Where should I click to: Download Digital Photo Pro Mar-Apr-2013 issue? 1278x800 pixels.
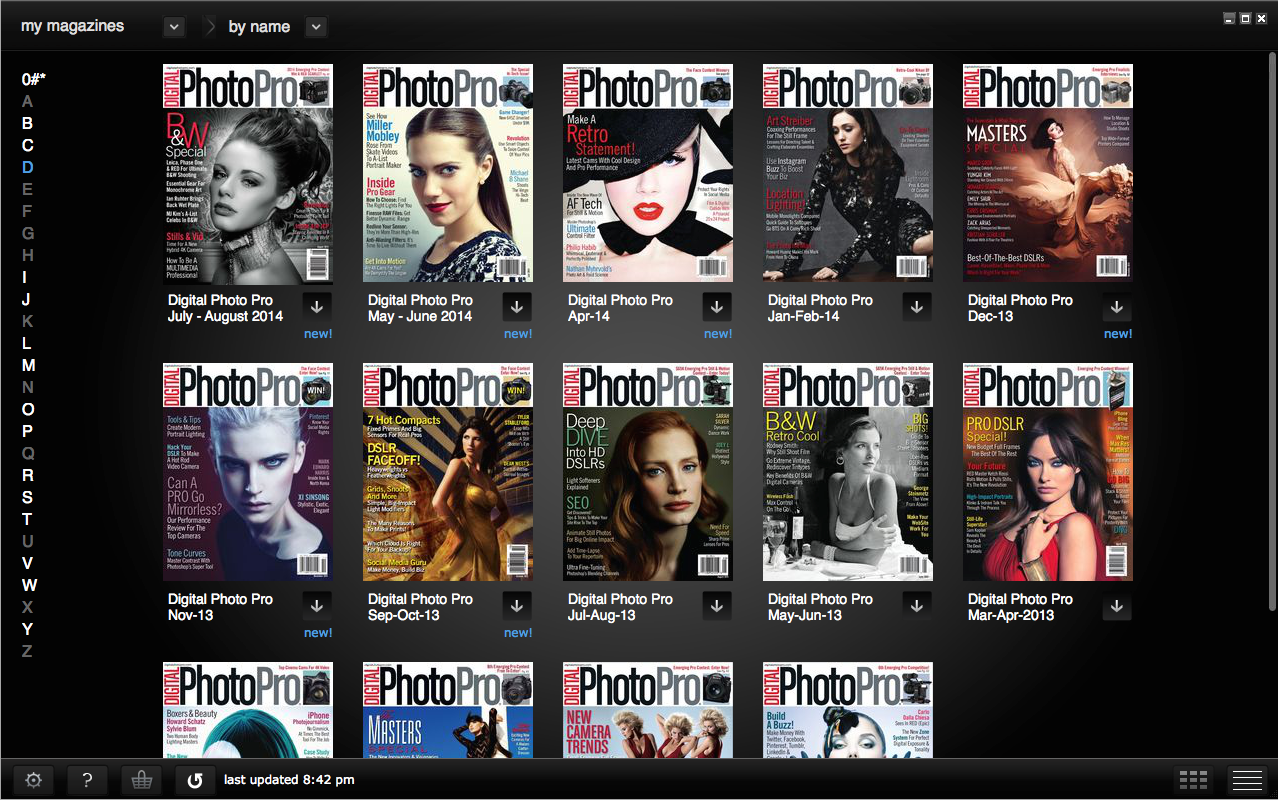(1117, 606)
